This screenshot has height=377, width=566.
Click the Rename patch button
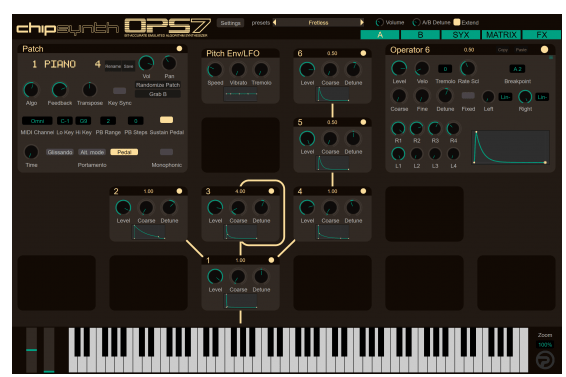click(113, 66)
